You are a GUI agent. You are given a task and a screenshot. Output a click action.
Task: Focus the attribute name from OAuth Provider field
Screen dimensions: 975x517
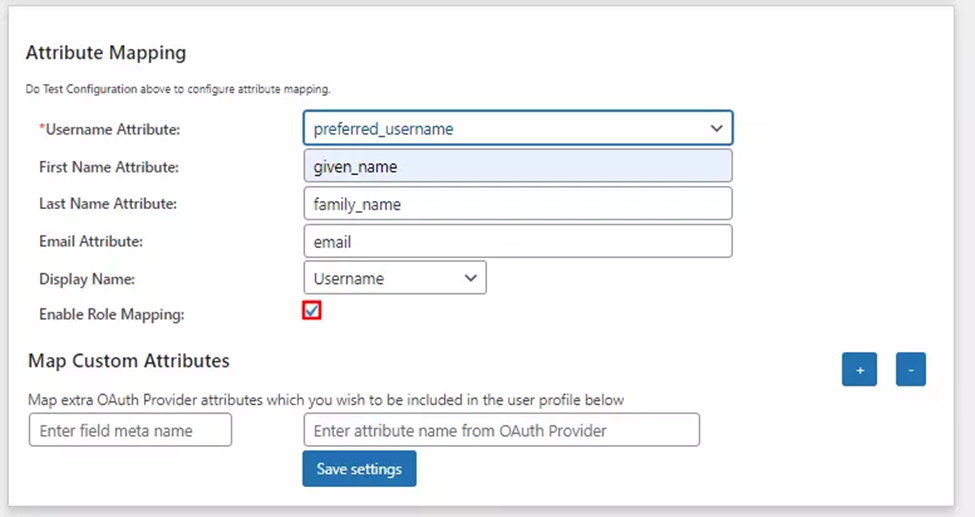tap(501, 430)
